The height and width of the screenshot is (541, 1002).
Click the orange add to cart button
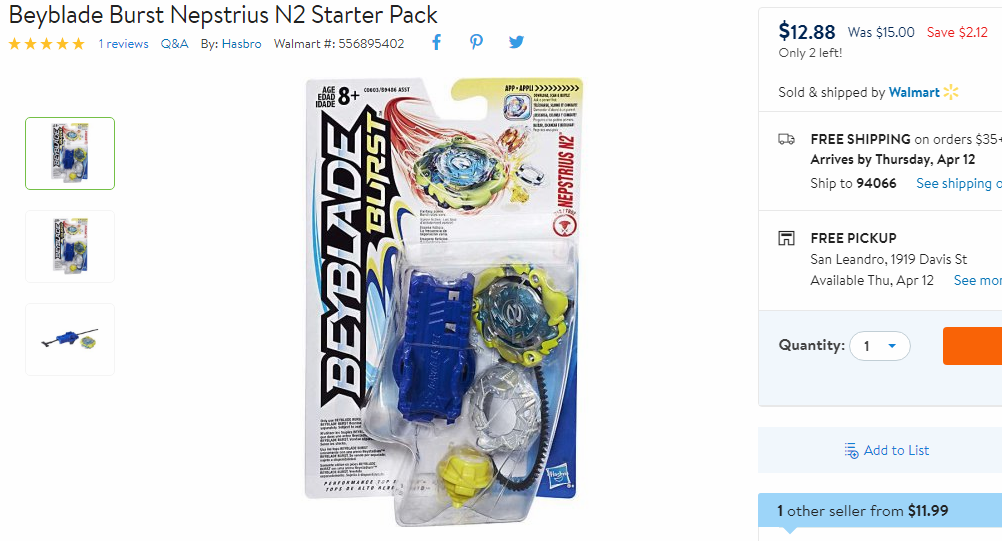(973, 346)
